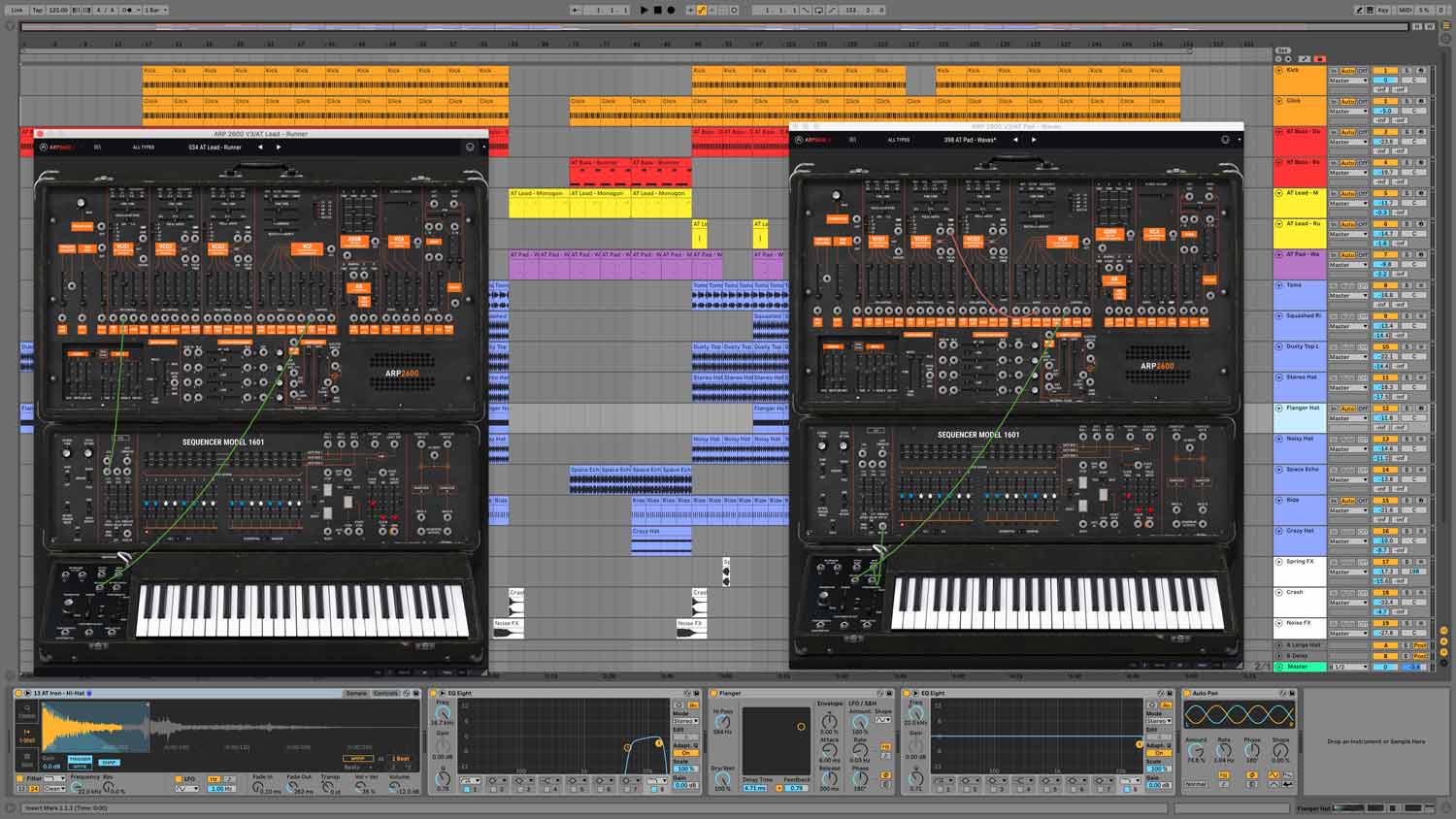
Task: Go to previous preset in right ARP 2600
Action: click(1015, 140)
